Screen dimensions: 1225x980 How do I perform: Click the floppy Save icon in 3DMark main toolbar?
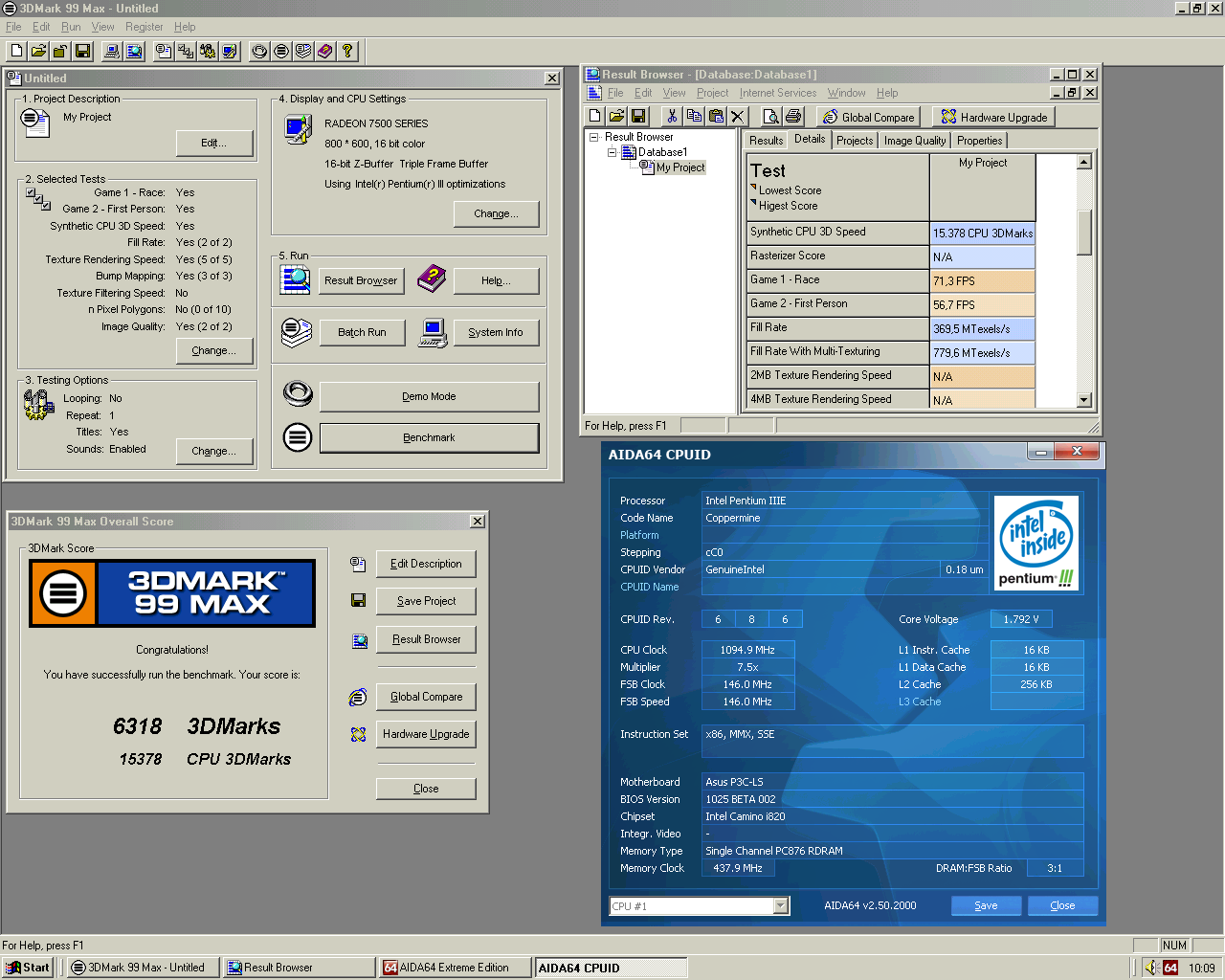coord(83,51)
